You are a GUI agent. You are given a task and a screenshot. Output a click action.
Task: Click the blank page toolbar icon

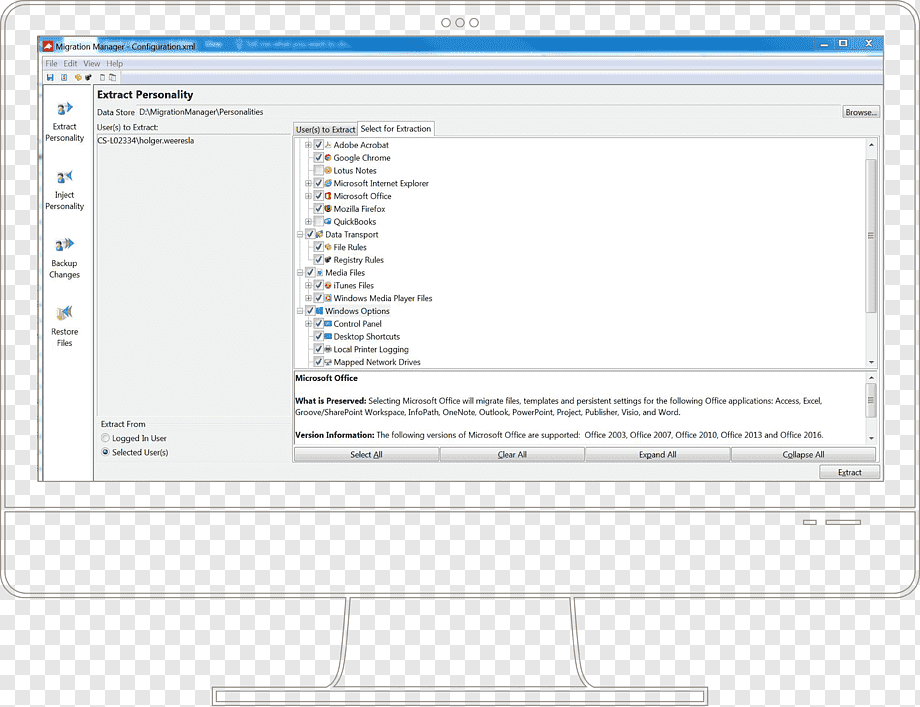(x=103, y=77)
